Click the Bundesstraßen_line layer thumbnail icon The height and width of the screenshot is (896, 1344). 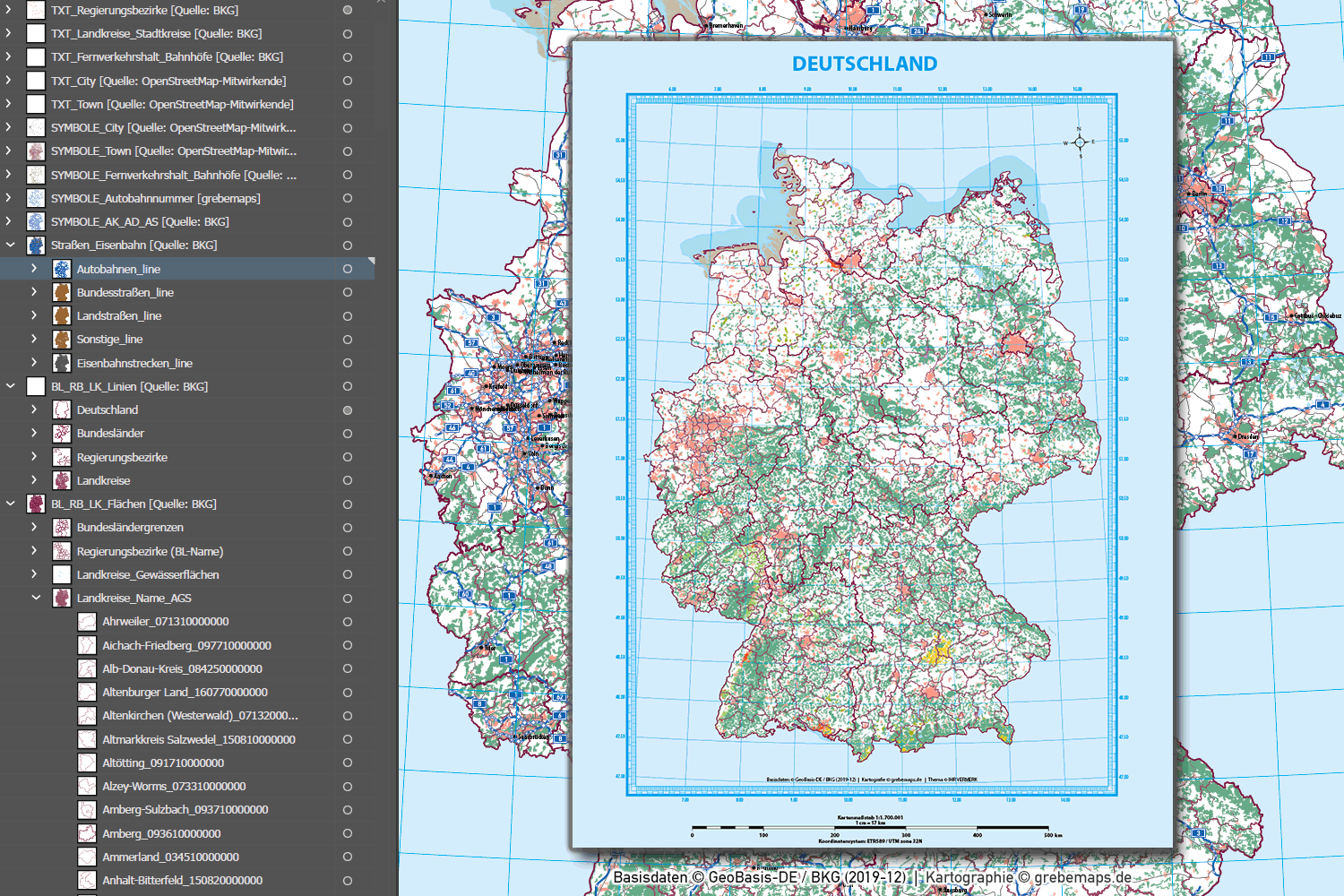coord(62,292)
